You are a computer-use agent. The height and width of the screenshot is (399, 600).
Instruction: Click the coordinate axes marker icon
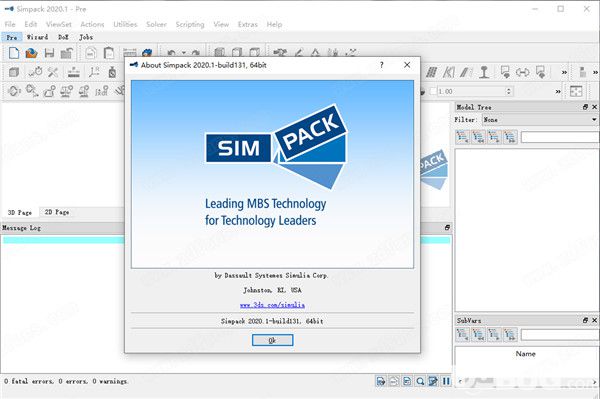coord(94,72)
